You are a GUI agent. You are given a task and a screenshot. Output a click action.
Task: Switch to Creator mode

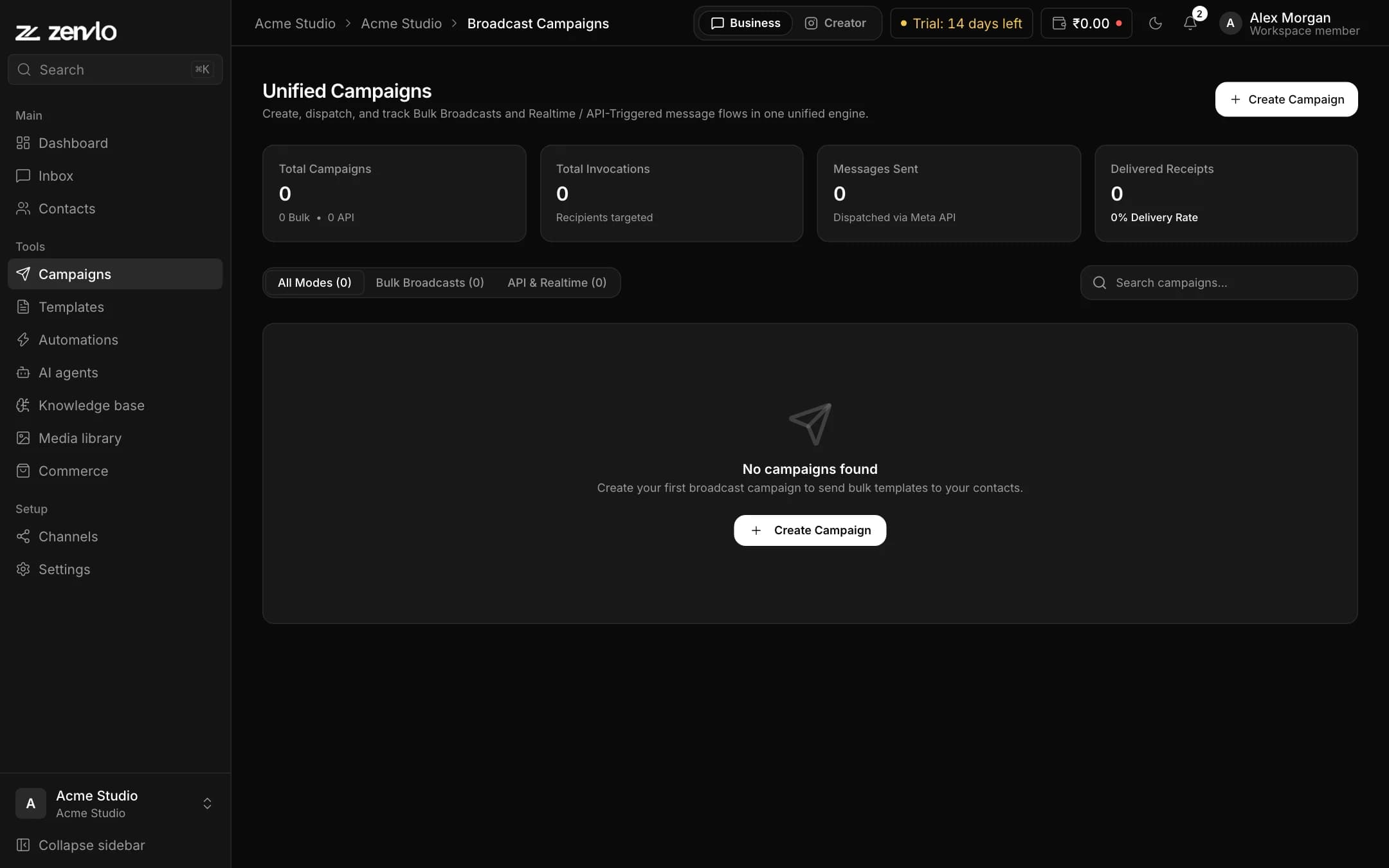tap(835, 23)
